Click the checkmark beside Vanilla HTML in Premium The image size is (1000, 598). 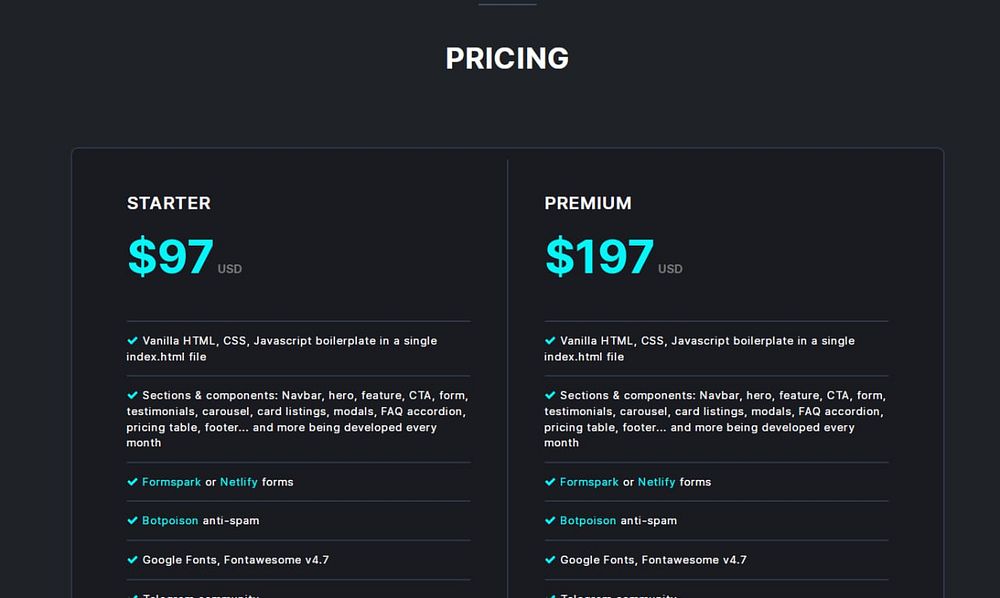[x=550, y=341]
